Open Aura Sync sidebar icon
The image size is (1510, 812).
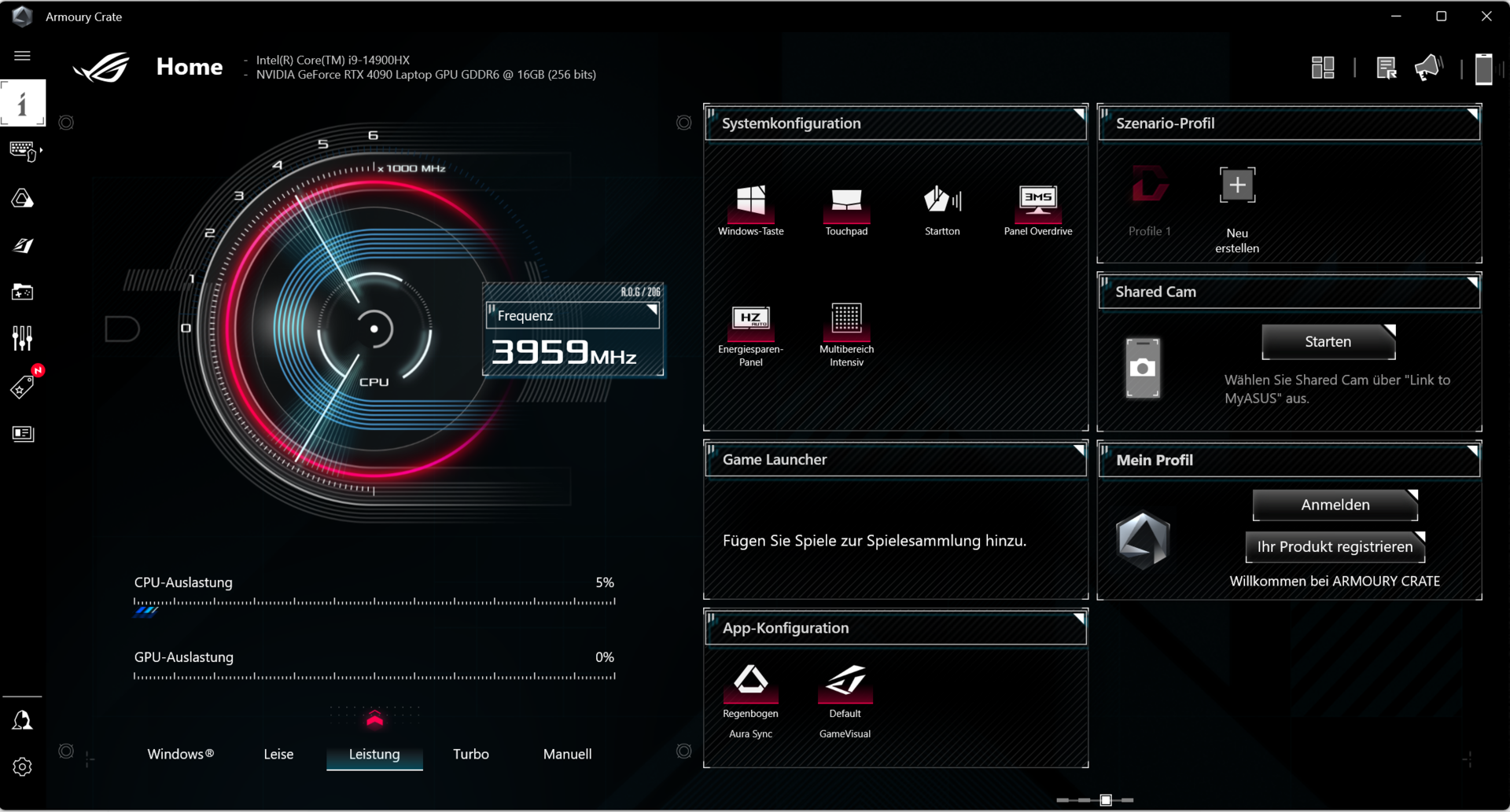tap(22, 198)
